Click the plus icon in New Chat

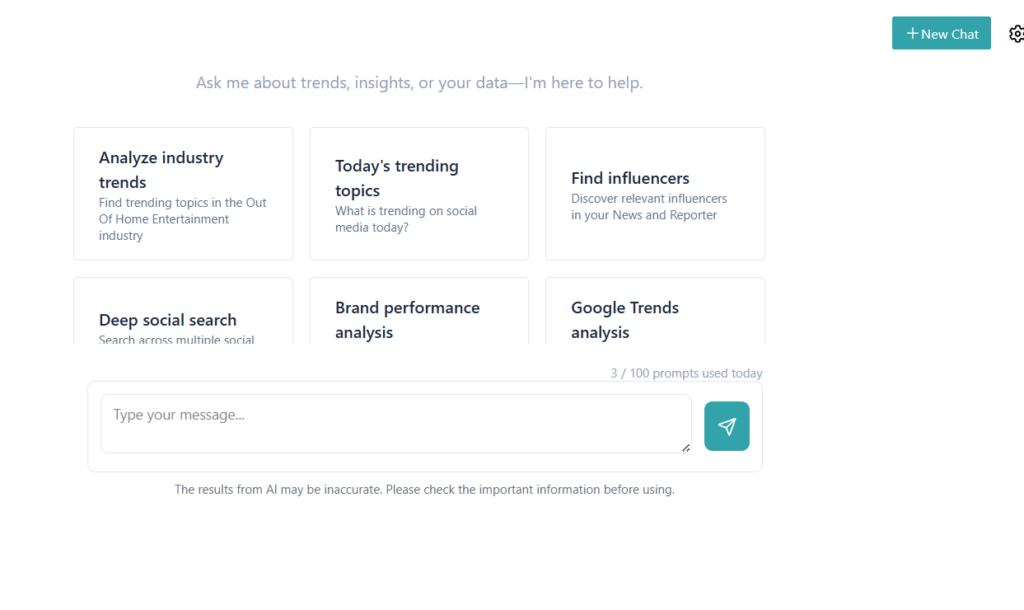912,34
